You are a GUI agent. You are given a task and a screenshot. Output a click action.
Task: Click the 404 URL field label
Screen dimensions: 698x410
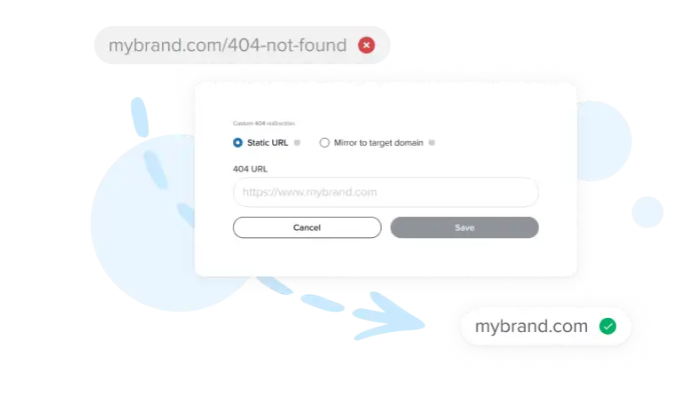(250, 169)
